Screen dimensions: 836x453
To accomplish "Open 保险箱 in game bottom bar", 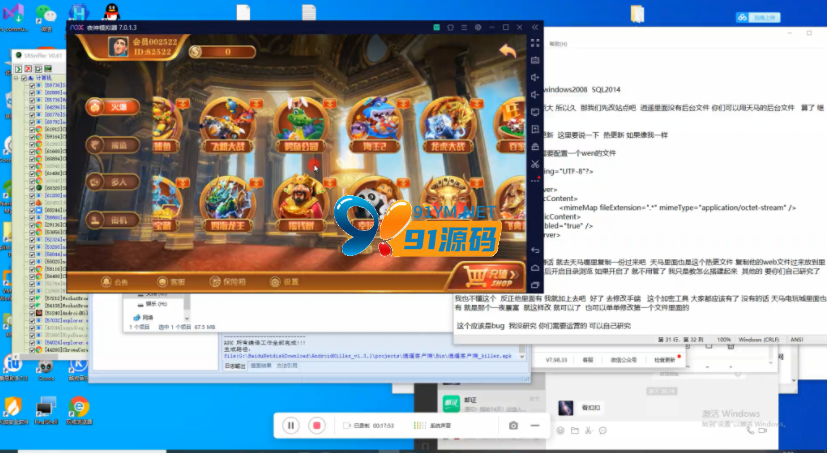I will click(228, 282).
